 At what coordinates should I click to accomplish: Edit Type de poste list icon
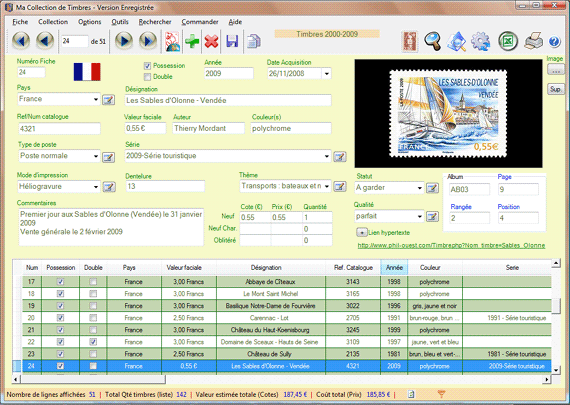click(108, 157)
